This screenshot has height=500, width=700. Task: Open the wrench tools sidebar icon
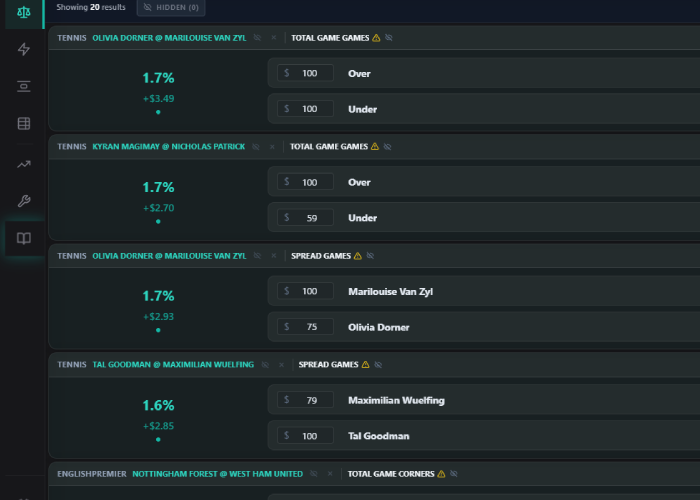tap(24, 201)
